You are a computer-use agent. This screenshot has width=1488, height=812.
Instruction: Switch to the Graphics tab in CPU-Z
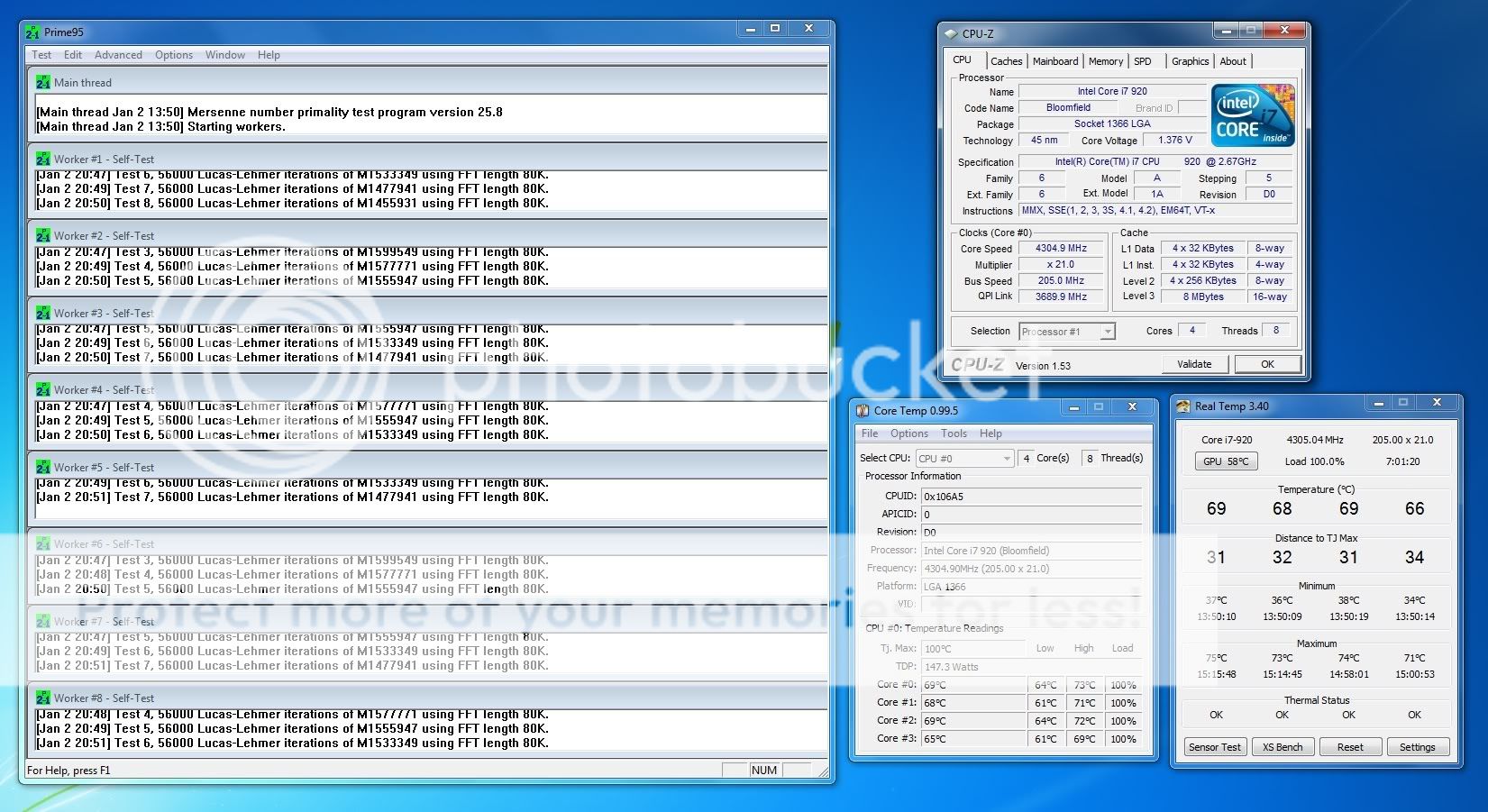[x=1191, y=61]
